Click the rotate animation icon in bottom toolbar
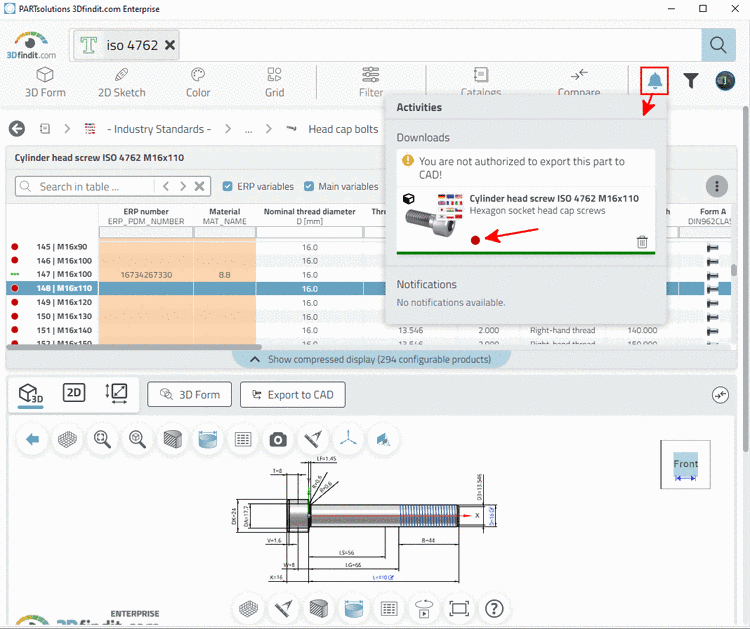The image size is (750, 629). tap(424, 608)
